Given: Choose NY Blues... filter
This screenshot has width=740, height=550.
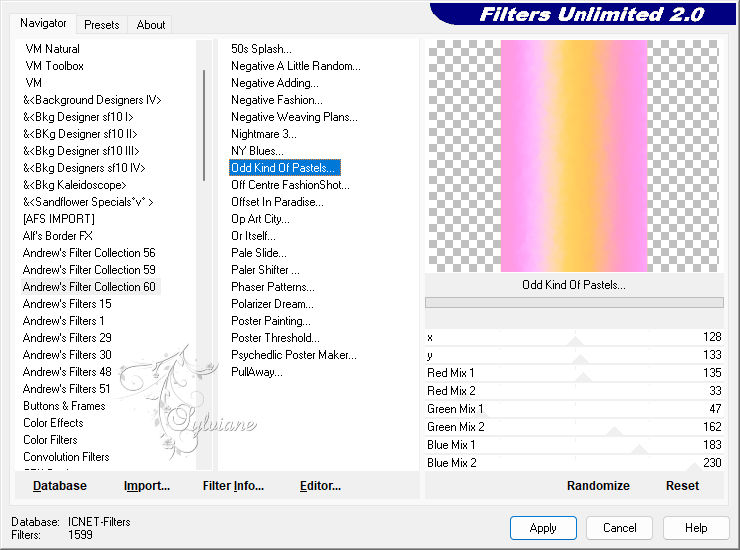Looking at the screenshot, I should click(x=257, y=151).
